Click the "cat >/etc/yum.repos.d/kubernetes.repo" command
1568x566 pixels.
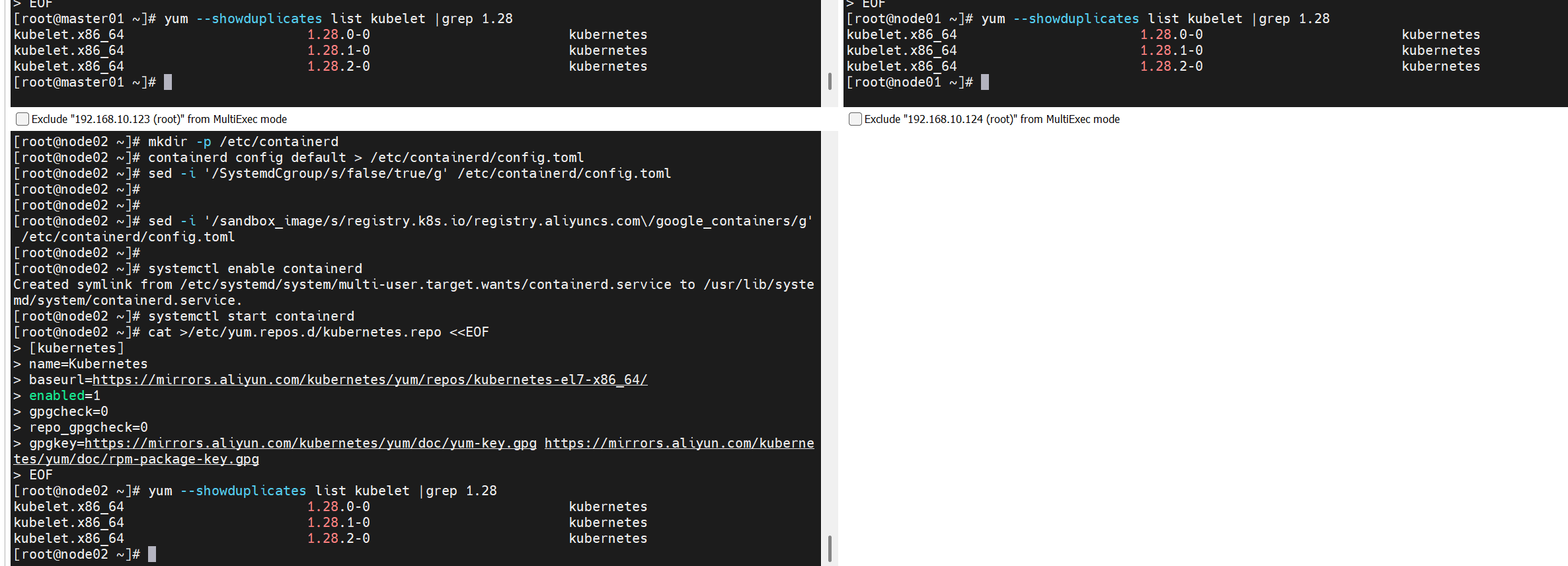tap(319, 332)
